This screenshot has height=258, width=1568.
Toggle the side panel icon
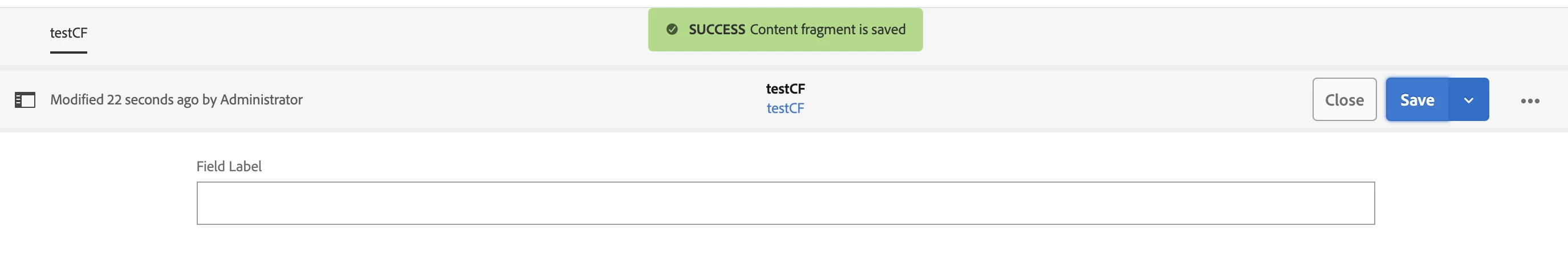pos(25,99)
